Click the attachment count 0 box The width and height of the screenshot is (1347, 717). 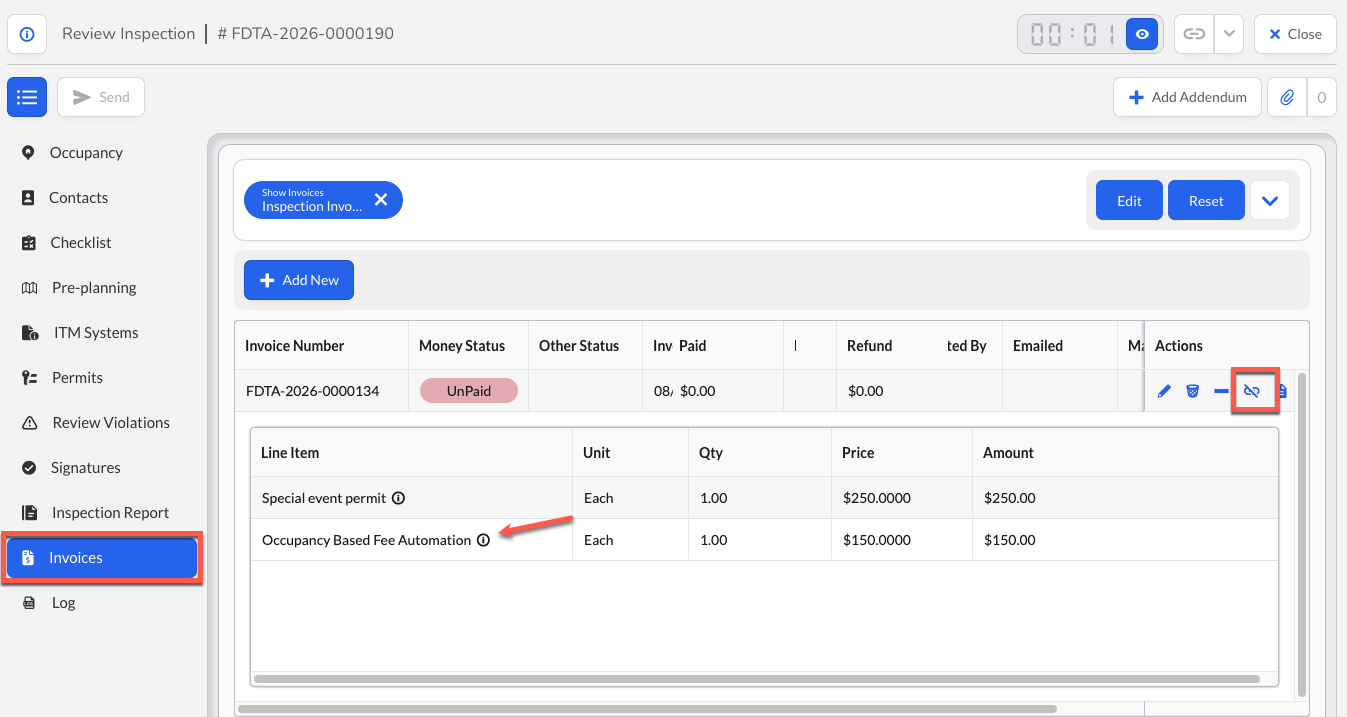(1321, 97)
